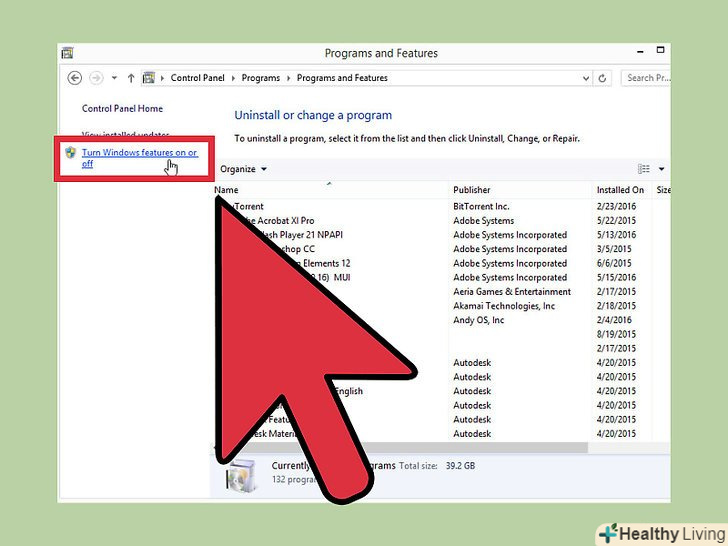Screen dimensions: 728x546
Task: Click the 5/22/2015 install date
Action: tap(616, 221)
